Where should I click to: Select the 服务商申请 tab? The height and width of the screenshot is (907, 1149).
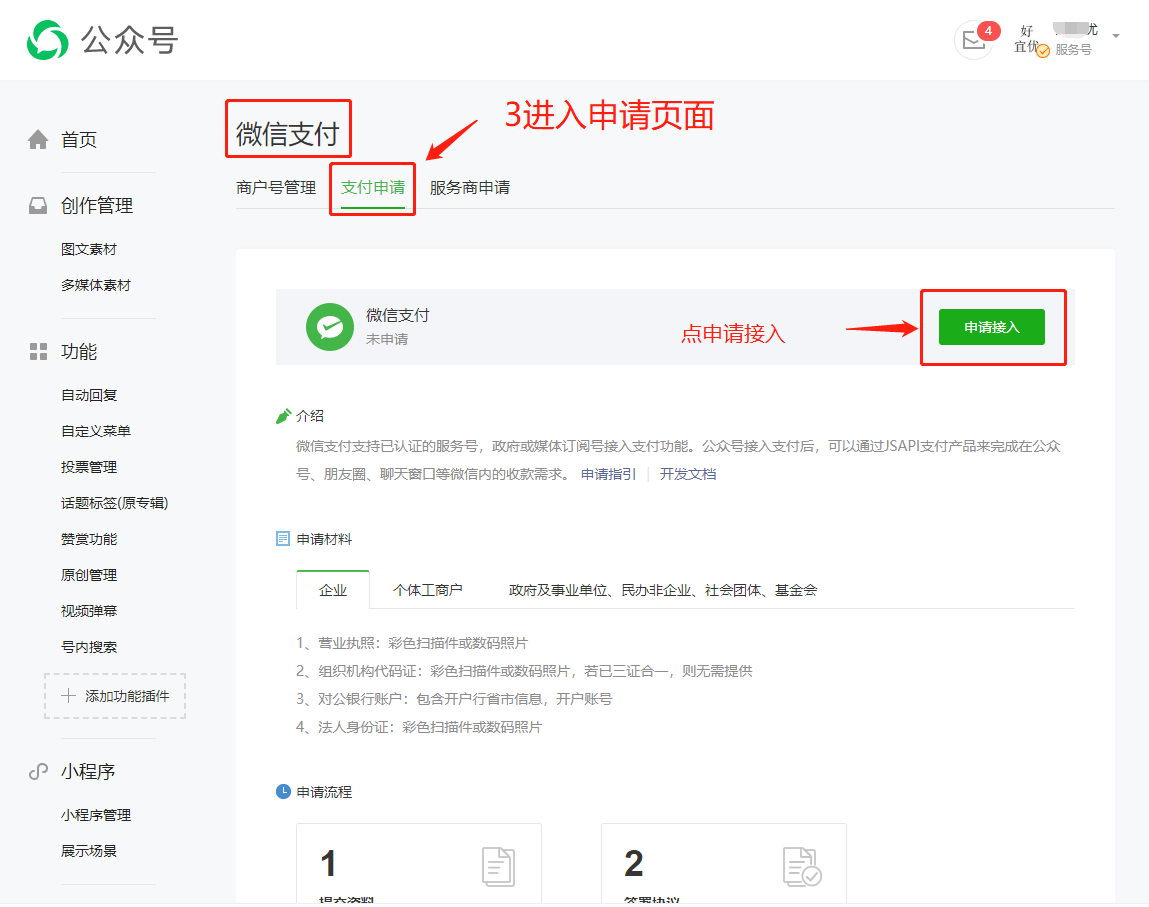point(470,187)
